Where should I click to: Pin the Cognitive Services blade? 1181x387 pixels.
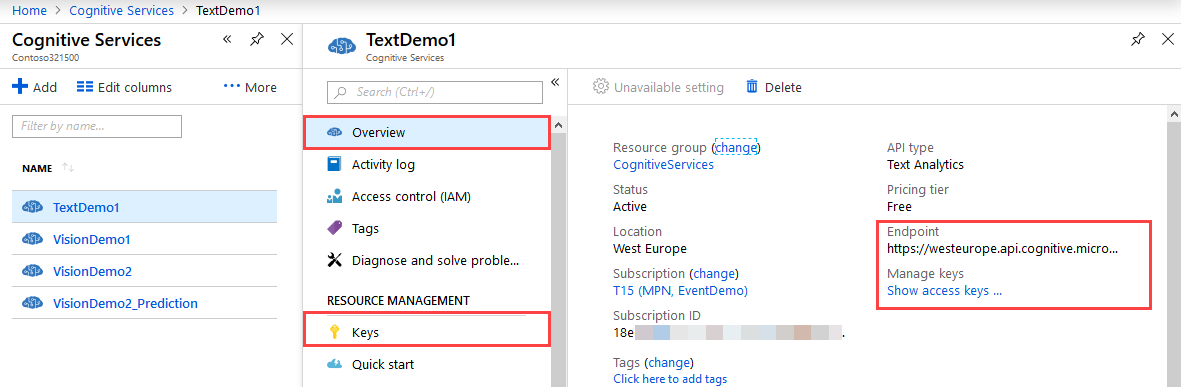[x=257, y=40]
